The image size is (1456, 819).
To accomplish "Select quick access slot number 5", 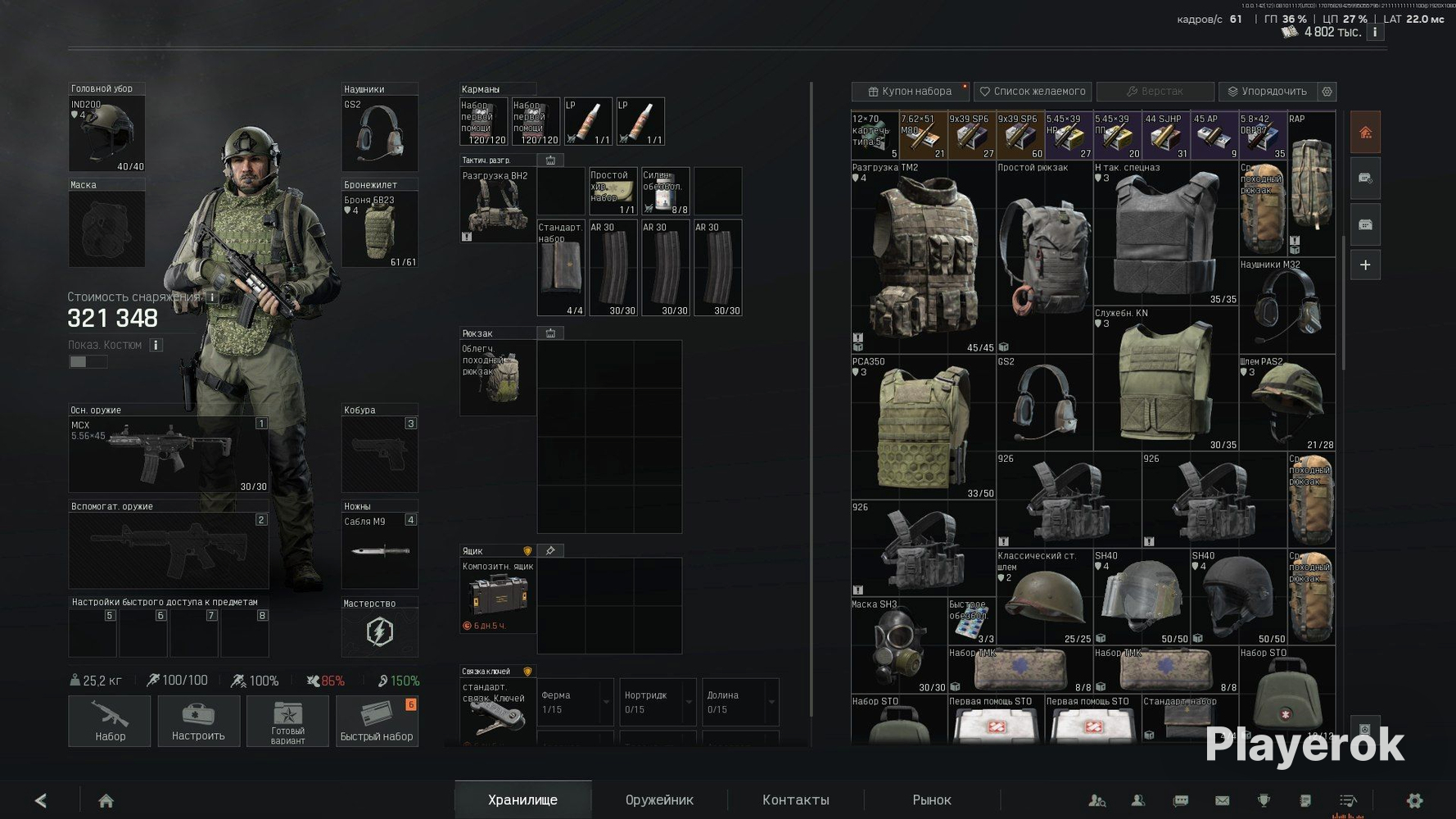I will tap(93, 632).
